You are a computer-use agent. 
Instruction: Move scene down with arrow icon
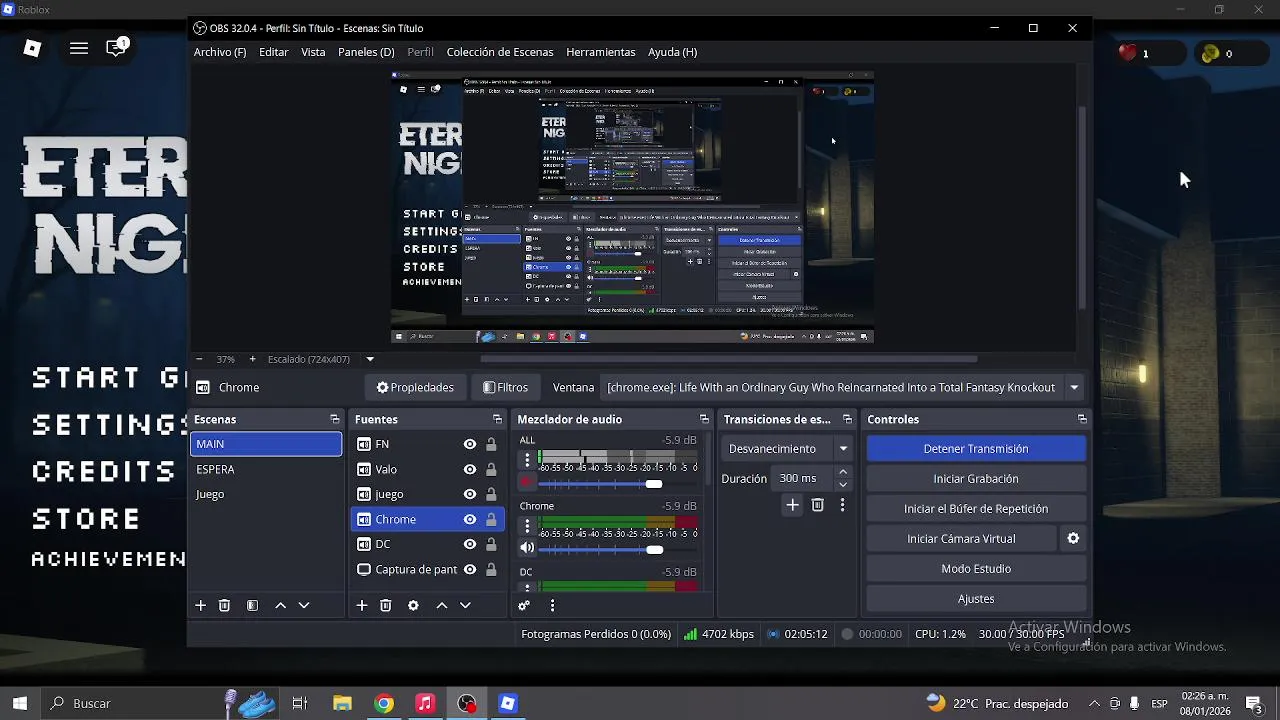coord(304,605)
